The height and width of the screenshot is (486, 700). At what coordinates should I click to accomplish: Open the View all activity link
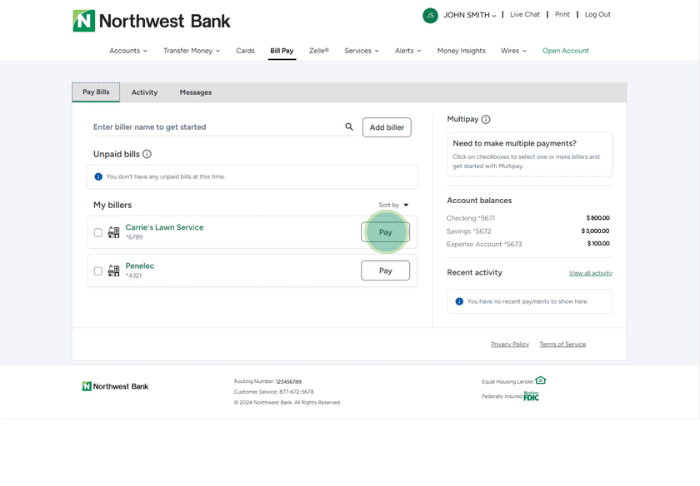pyautogui.click(x=590, y=273)
